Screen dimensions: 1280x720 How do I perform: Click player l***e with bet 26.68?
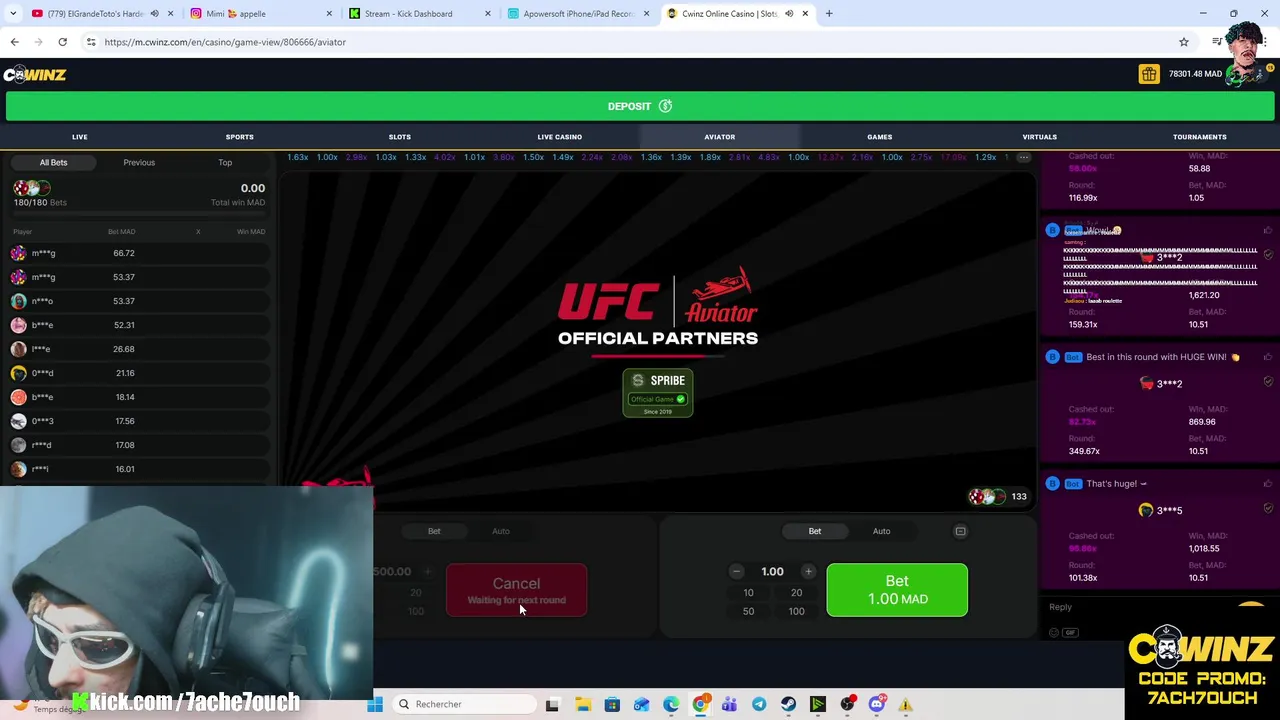coord(139,349)
